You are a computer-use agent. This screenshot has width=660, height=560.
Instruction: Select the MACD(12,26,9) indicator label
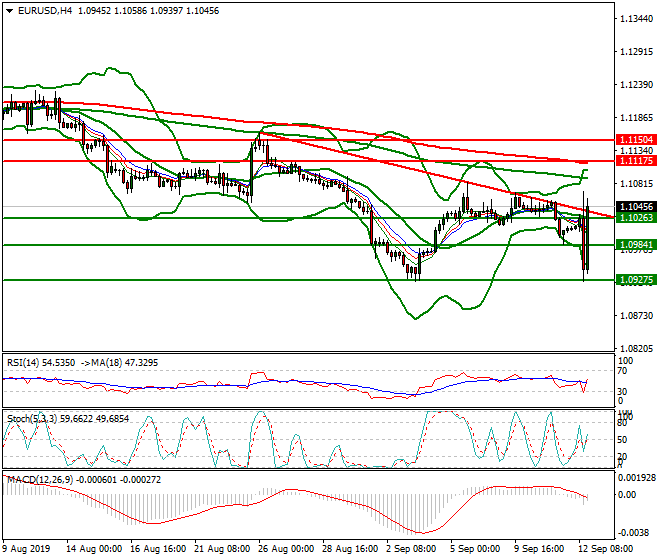[x=40, y=480]
